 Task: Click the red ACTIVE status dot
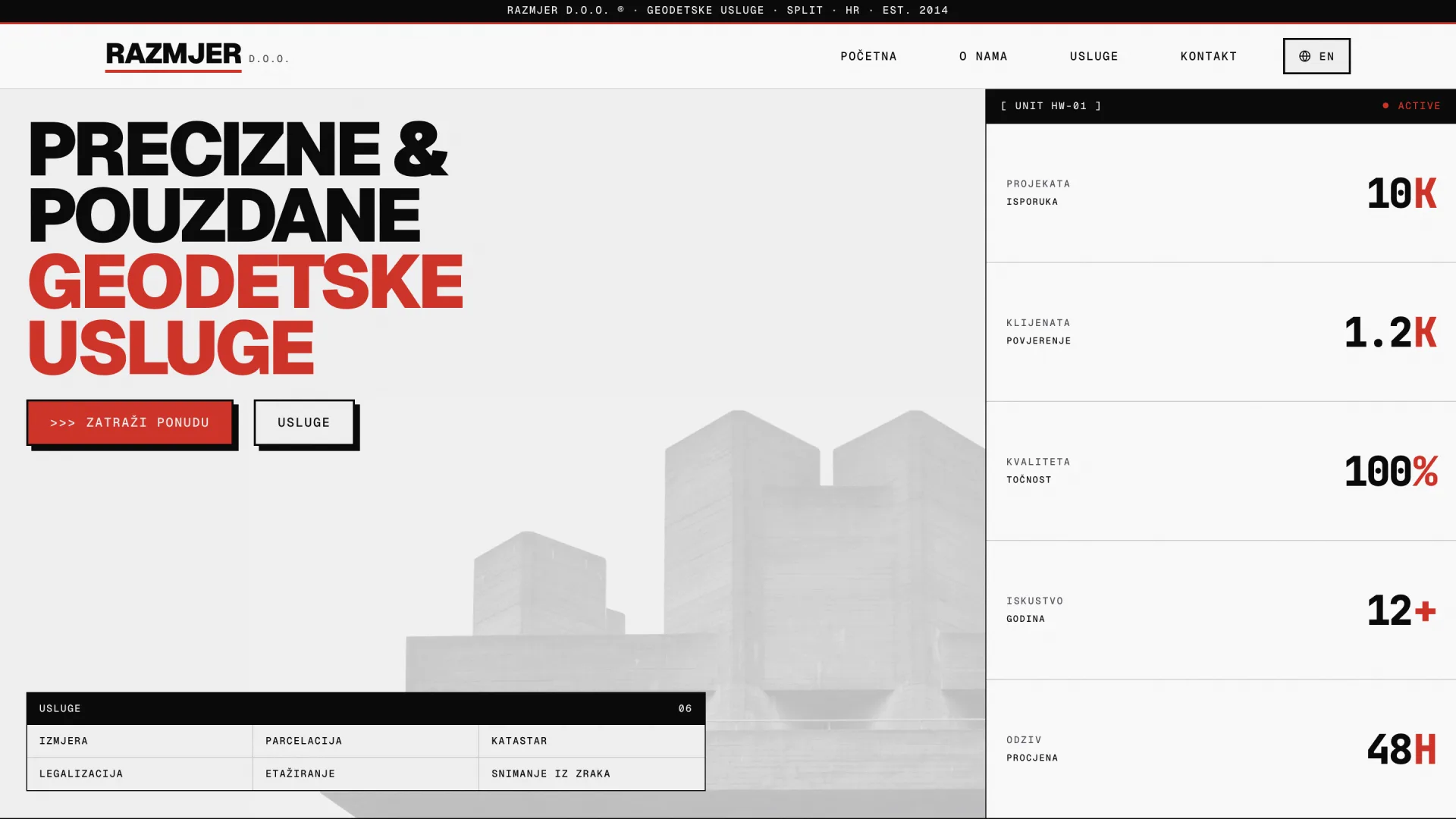coord(1385,105)
